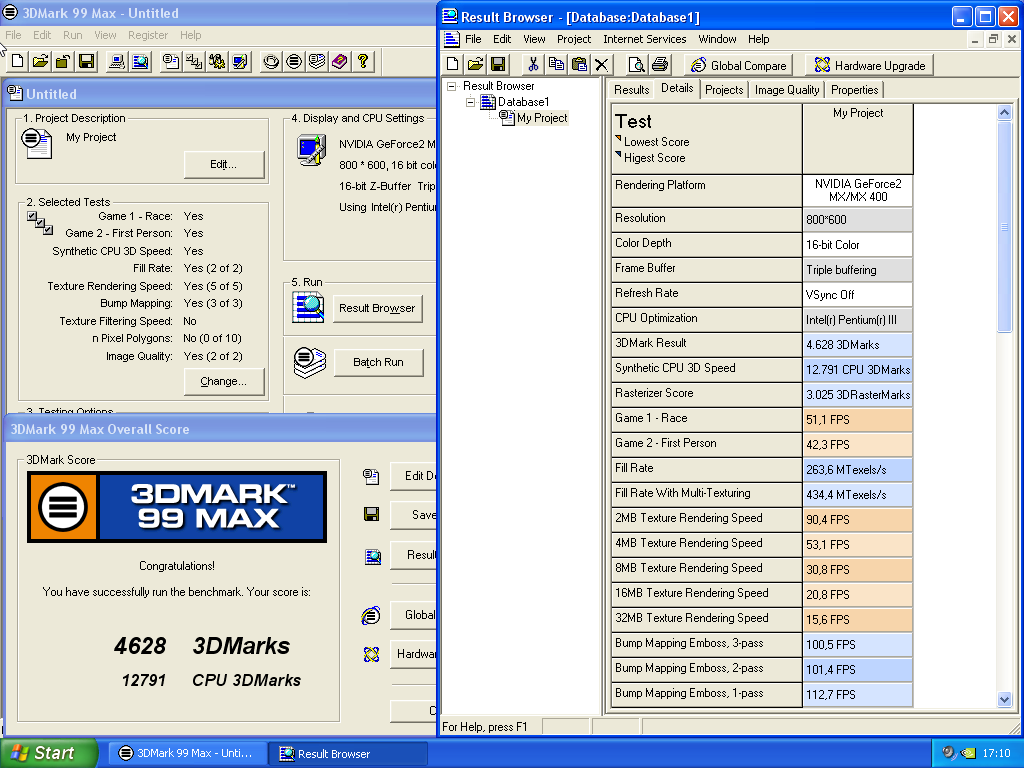Switch to the Results tab
The height and width of the screenshot is (768, 1024).
(632, 90)
